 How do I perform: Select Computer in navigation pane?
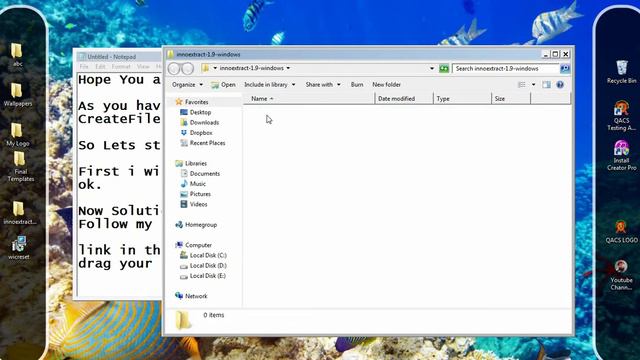point(193,245)
